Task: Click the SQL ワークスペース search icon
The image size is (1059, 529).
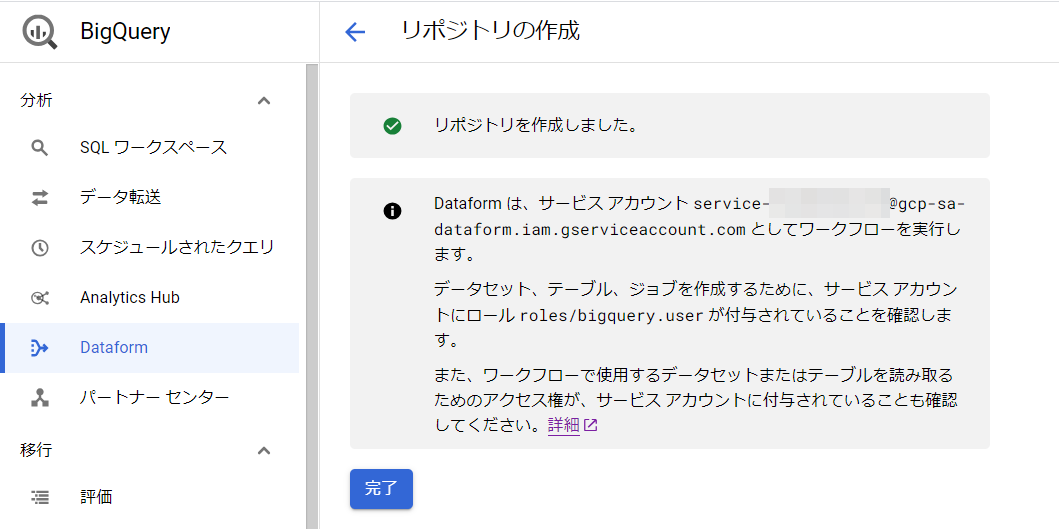Action: coord(40,148)
